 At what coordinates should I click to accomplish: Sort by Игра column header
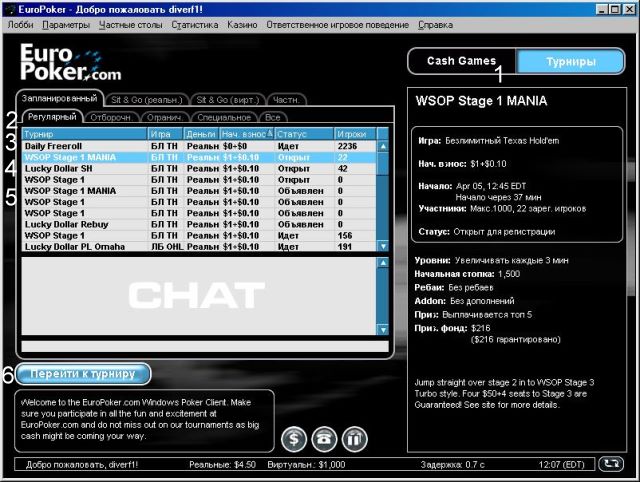(x=165, y=134)
